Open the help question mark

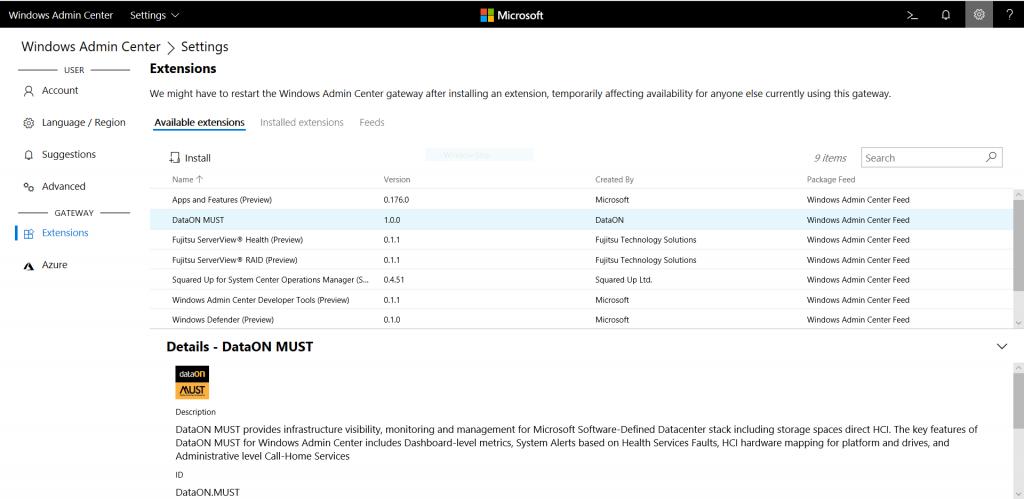[1010, 14]
